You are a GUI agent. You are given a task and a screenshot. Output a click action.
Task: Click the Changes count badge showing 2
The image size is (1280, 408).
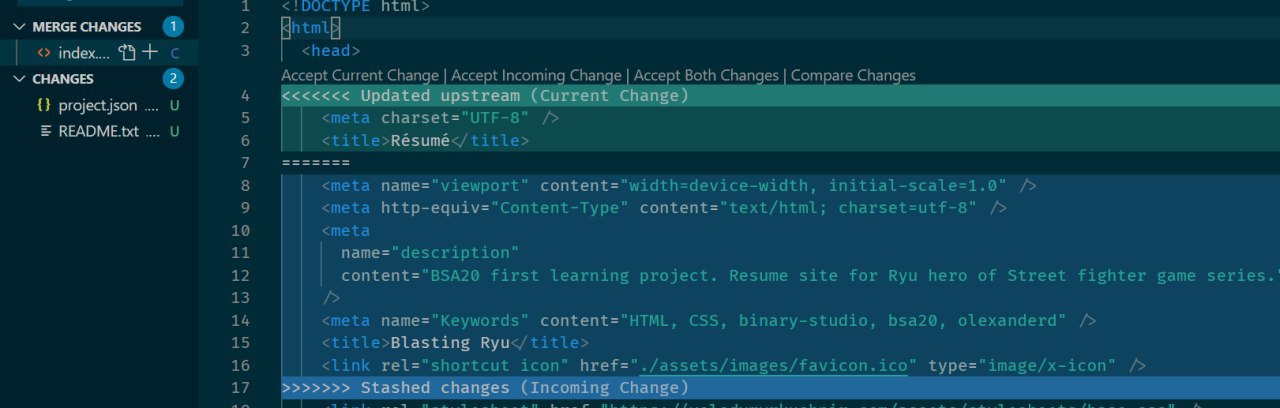174,79
